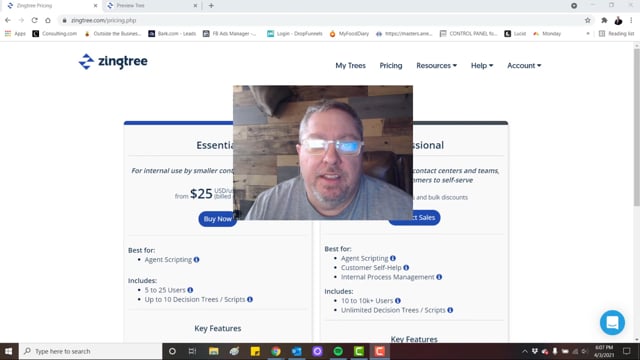Expand the Resources dropdown menu
The width and height of the screenshot is (640, 360).
436,66
